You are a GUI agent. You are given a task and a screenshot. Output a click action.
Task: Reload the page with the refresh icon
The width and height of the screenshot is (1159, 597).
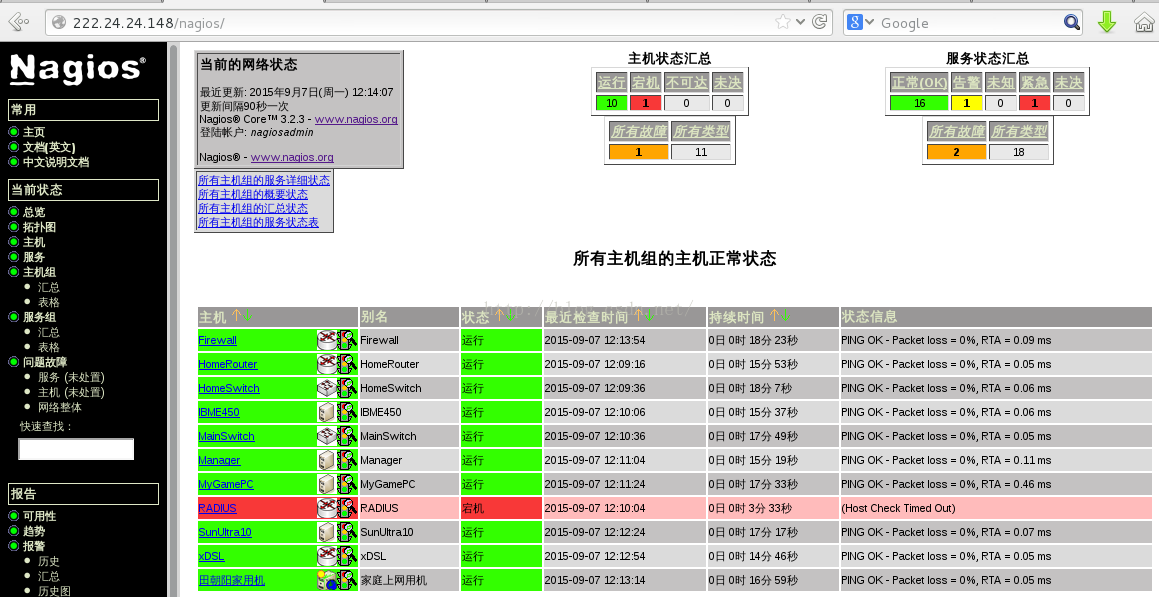click(819, 22)
